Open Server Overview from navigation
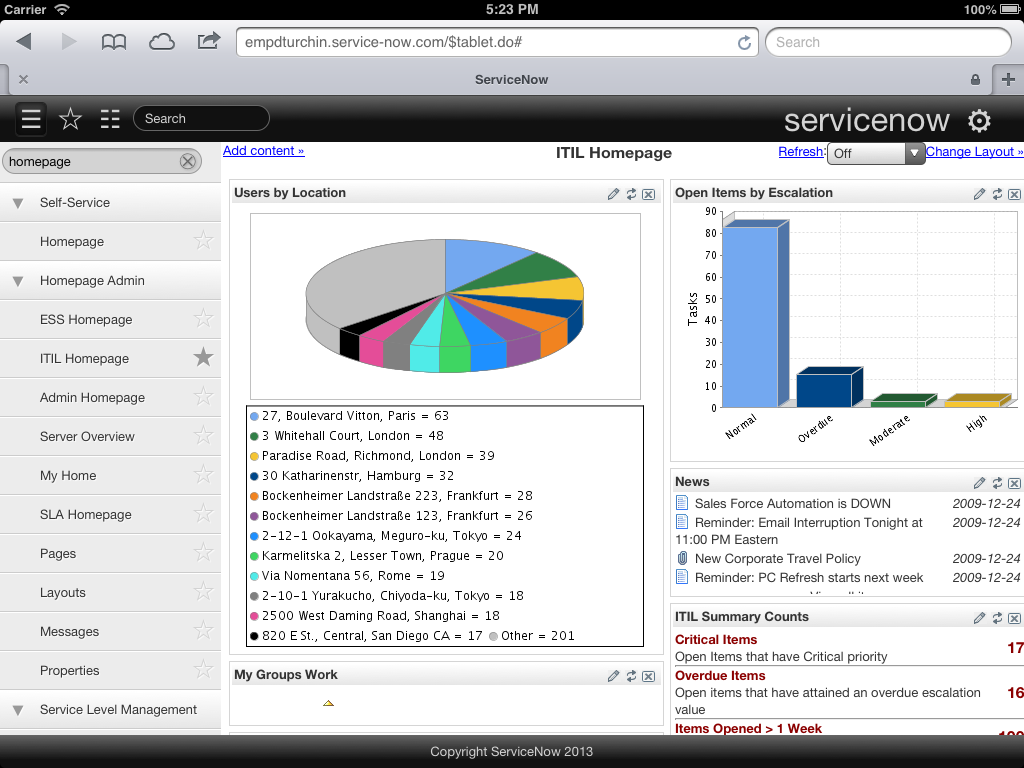The image size is (1024, 768). (x=87, y=436)
